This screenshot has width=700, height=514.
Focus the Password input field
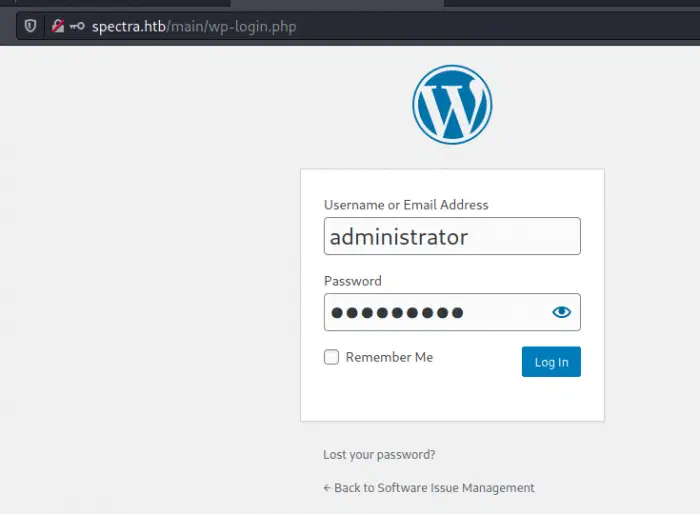[x=452, y=312]
